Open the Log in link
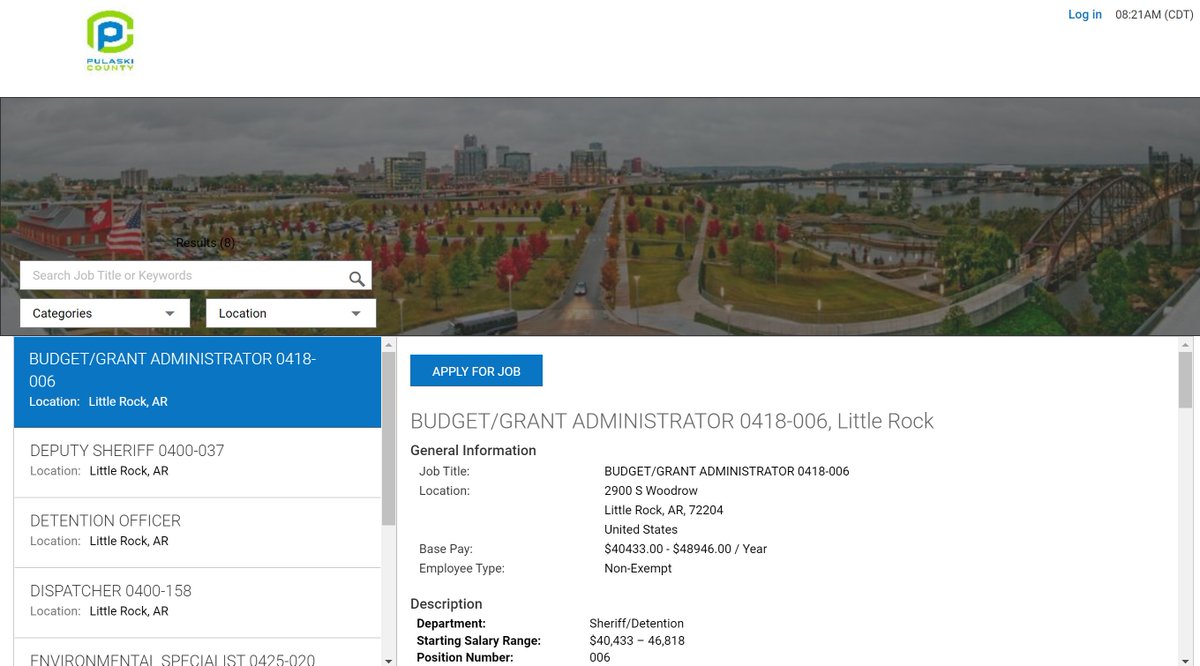 (1085, 15)
